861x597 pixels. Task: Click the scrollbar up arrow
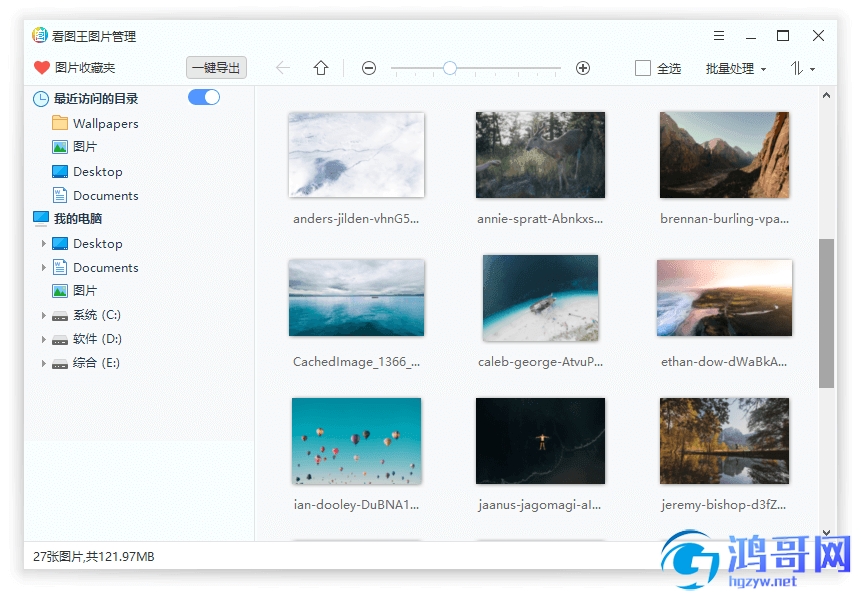[826, 96]
